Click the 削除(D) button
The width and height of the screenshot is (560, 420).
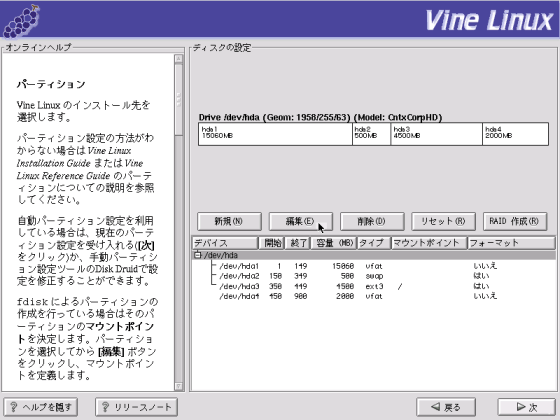pyautogui.click(x=372, y=221)
